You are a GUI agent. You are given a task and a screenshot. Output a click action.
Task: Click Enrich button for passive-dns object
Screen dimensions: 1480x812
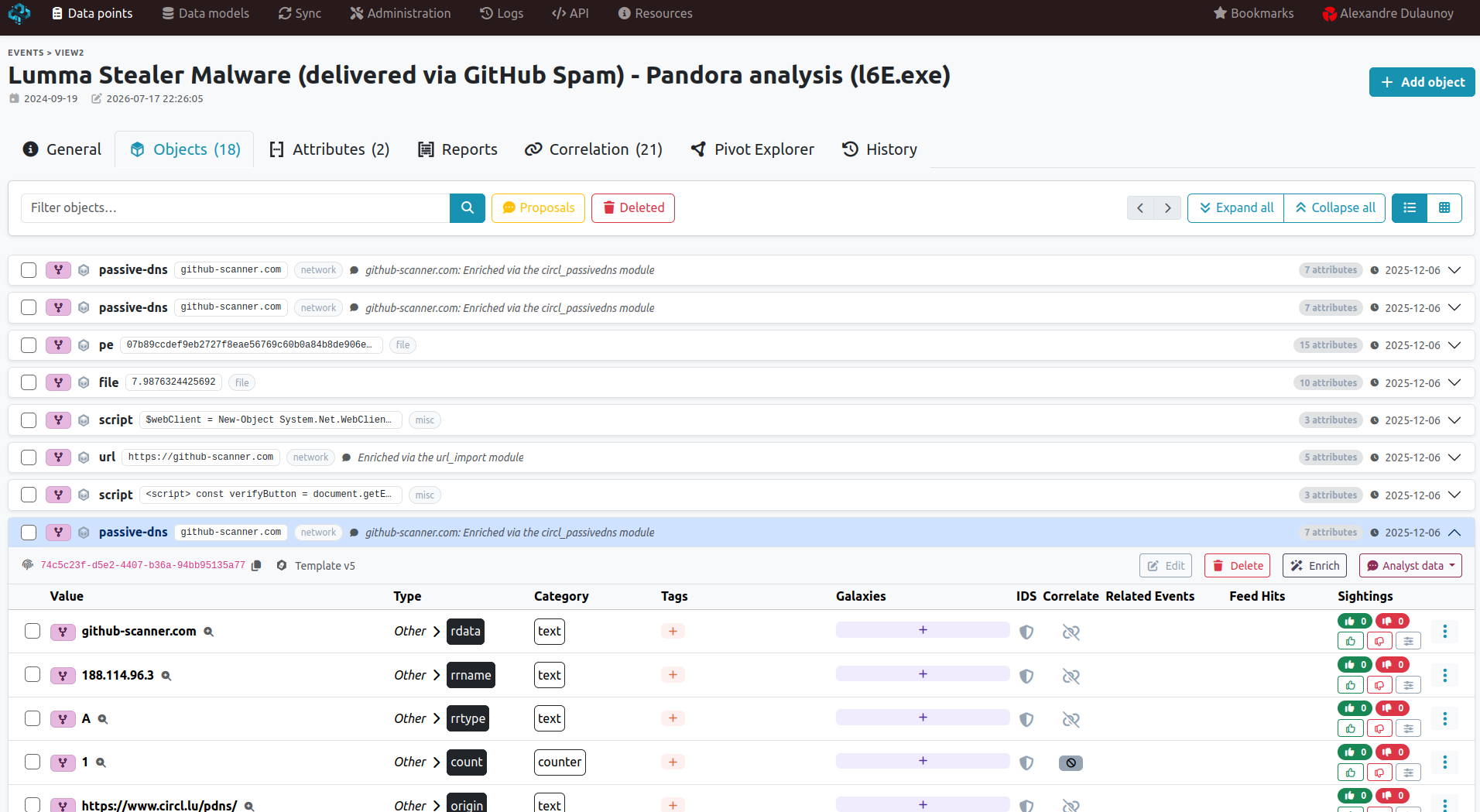1314,566
